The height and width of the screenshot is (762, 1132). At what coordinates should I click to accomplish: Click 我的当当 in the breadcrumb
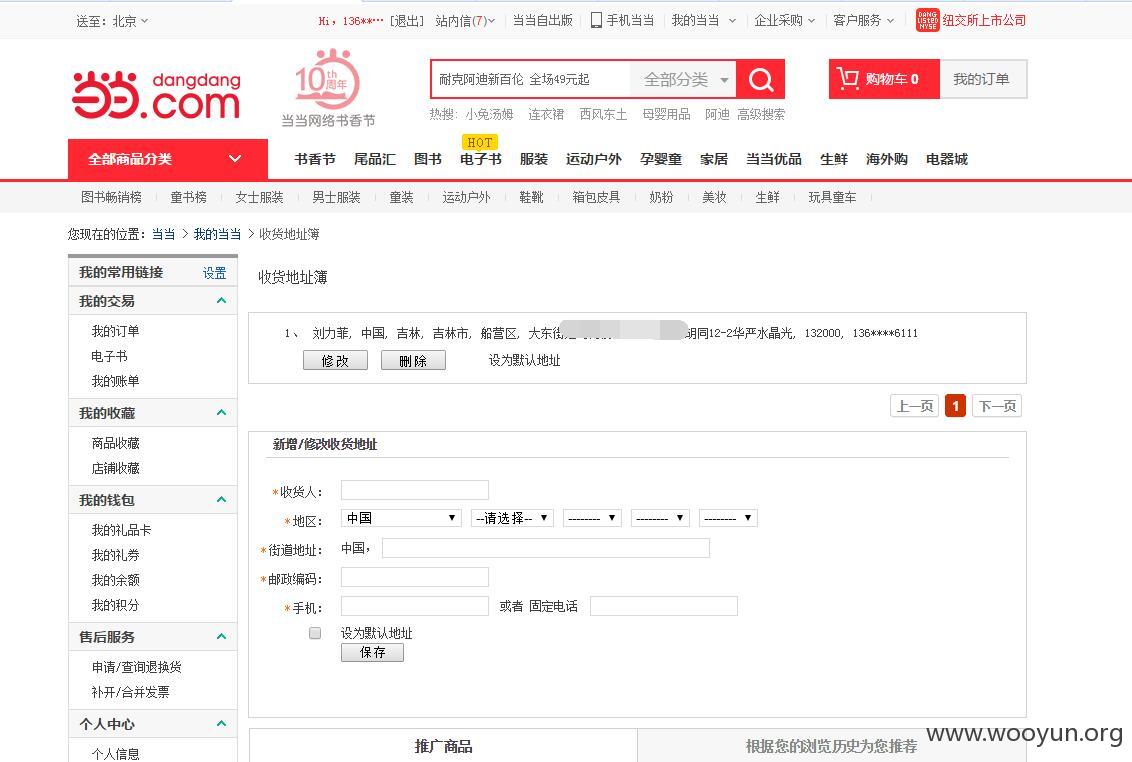pyautogui.click(x=217, y=234)
